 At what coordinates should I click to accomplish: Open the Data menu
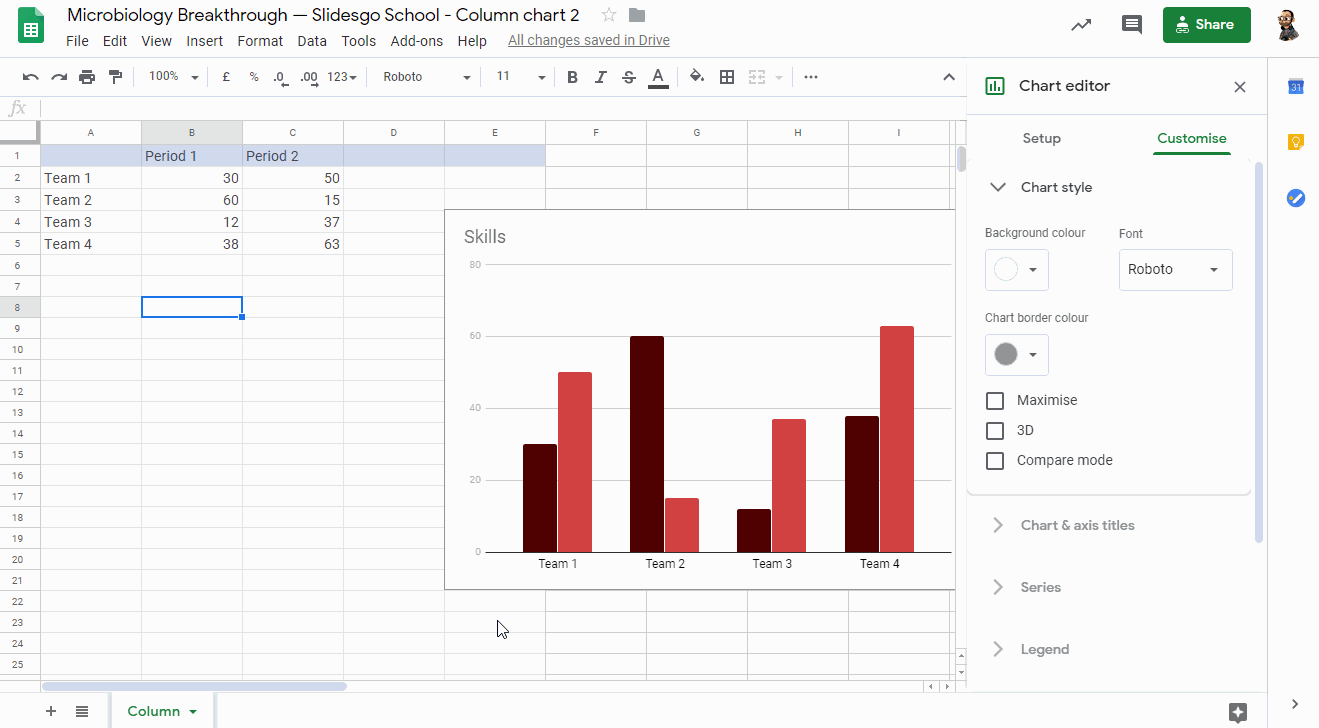[312, 41]
